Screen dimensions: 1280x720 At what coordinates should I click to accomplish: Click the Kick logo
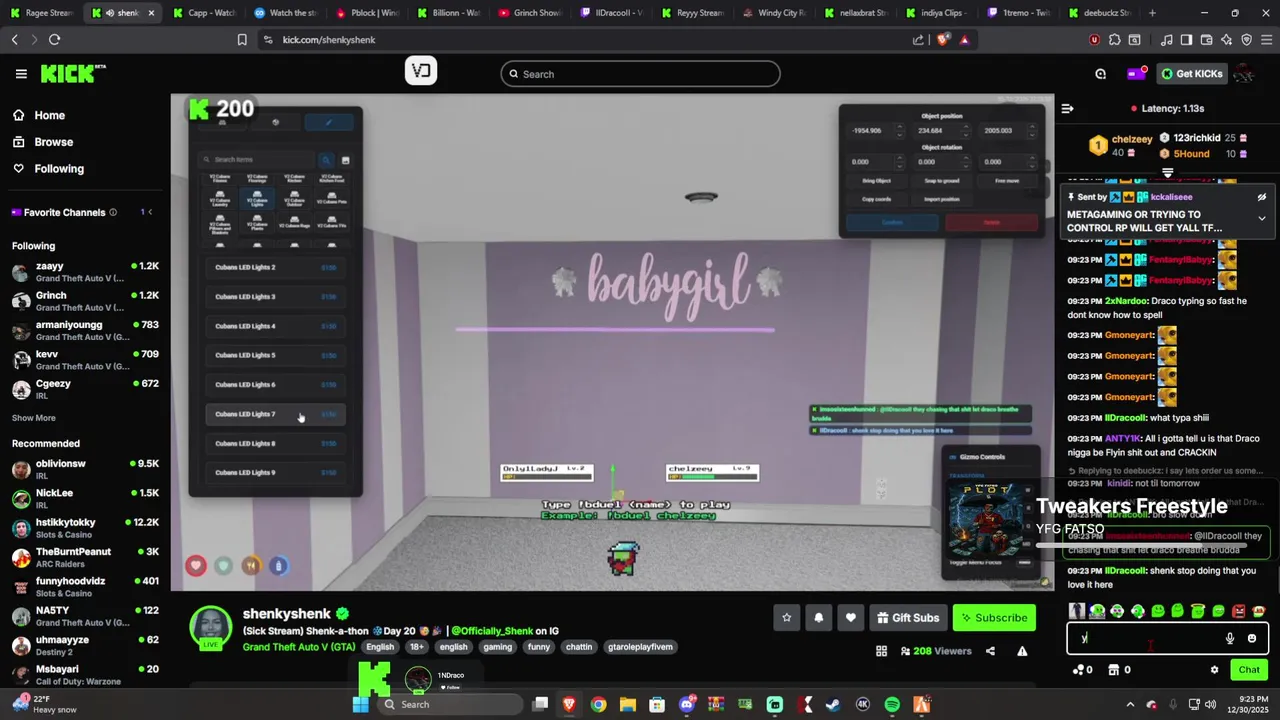click(x=73, y=73)
